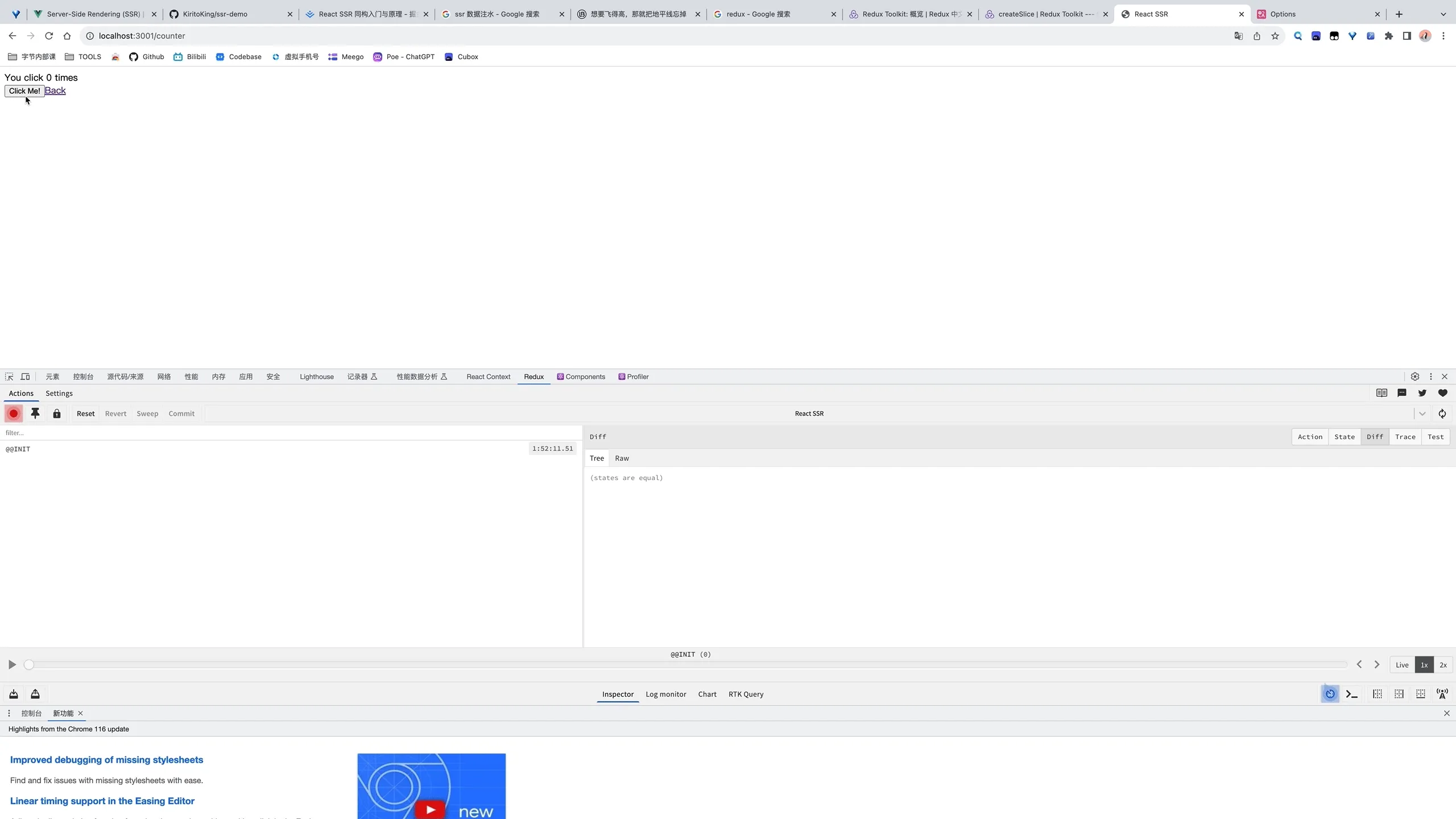This screenshot has height=819, width=1456.
Task: Open DevTools settings gear icon
Action: (1415, 377)
